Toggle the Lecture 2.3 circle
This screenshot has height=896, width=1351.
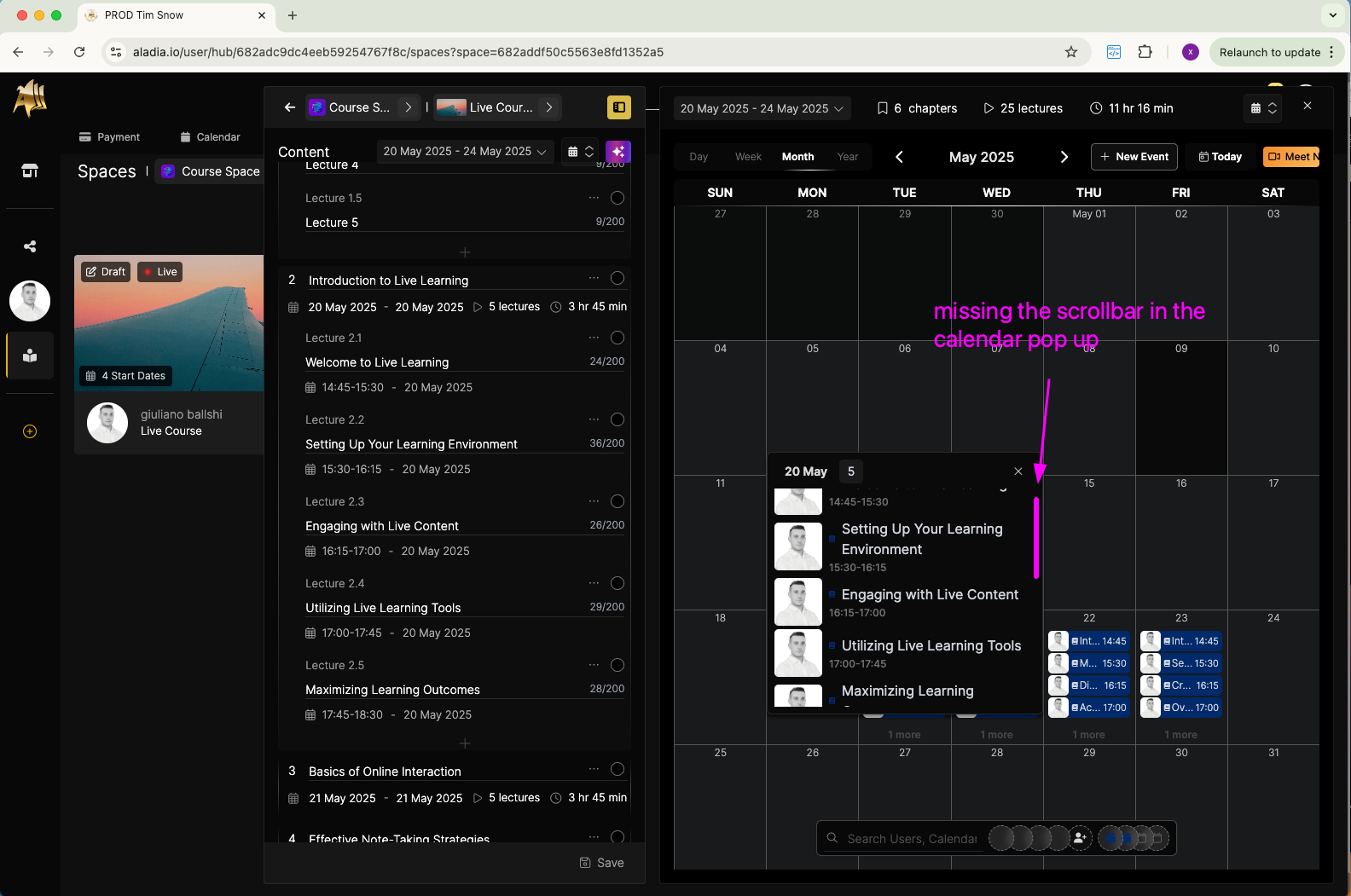tap(618, 501)
